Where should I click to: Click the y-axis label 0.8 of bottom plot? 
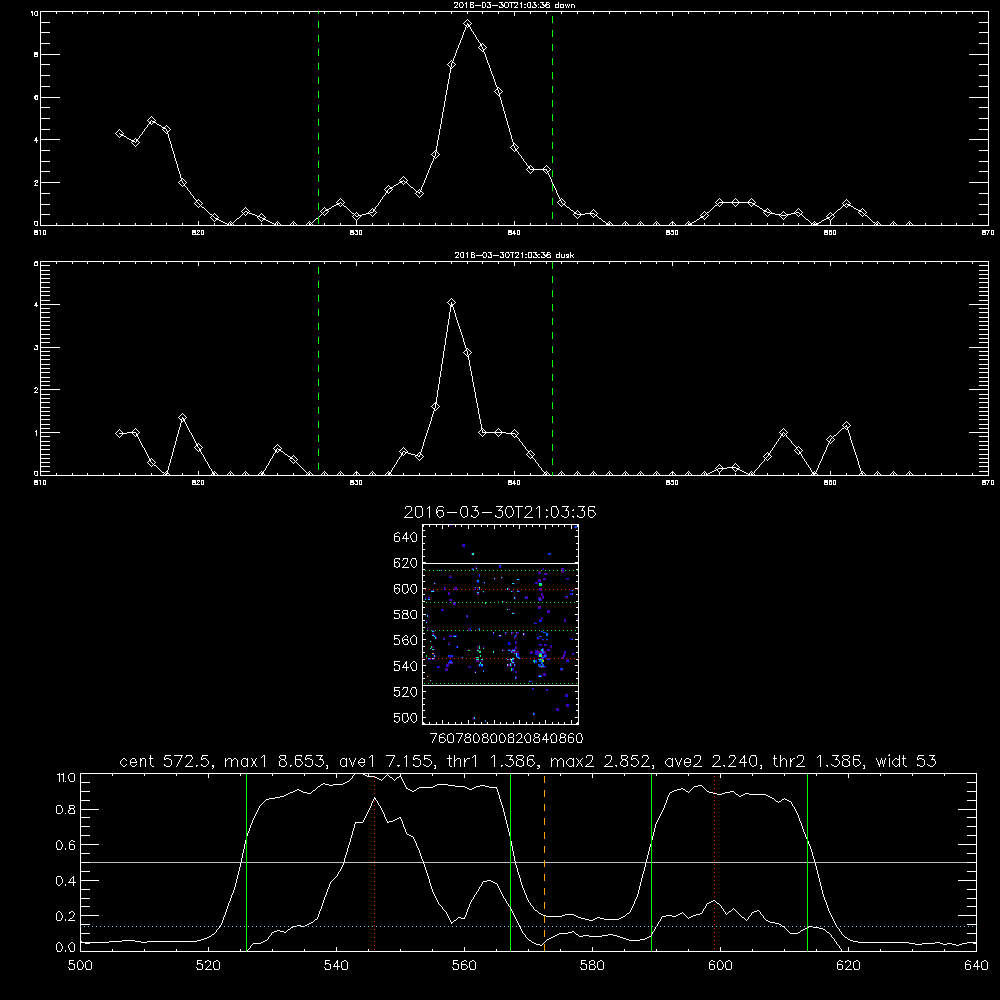pos(66,810)
